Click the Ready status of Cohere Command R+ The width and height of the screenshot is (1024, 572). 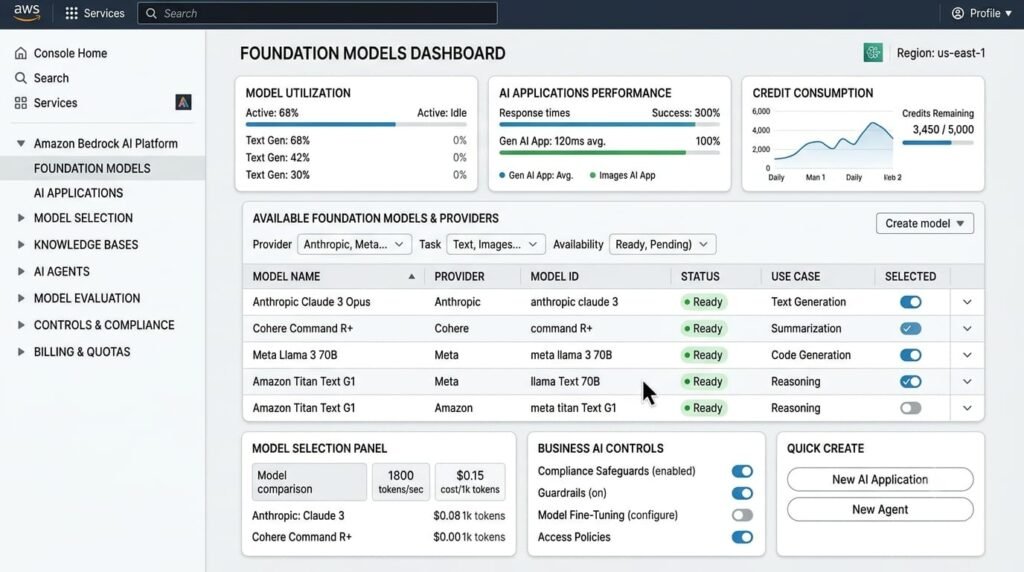click(x=703, y=328)
